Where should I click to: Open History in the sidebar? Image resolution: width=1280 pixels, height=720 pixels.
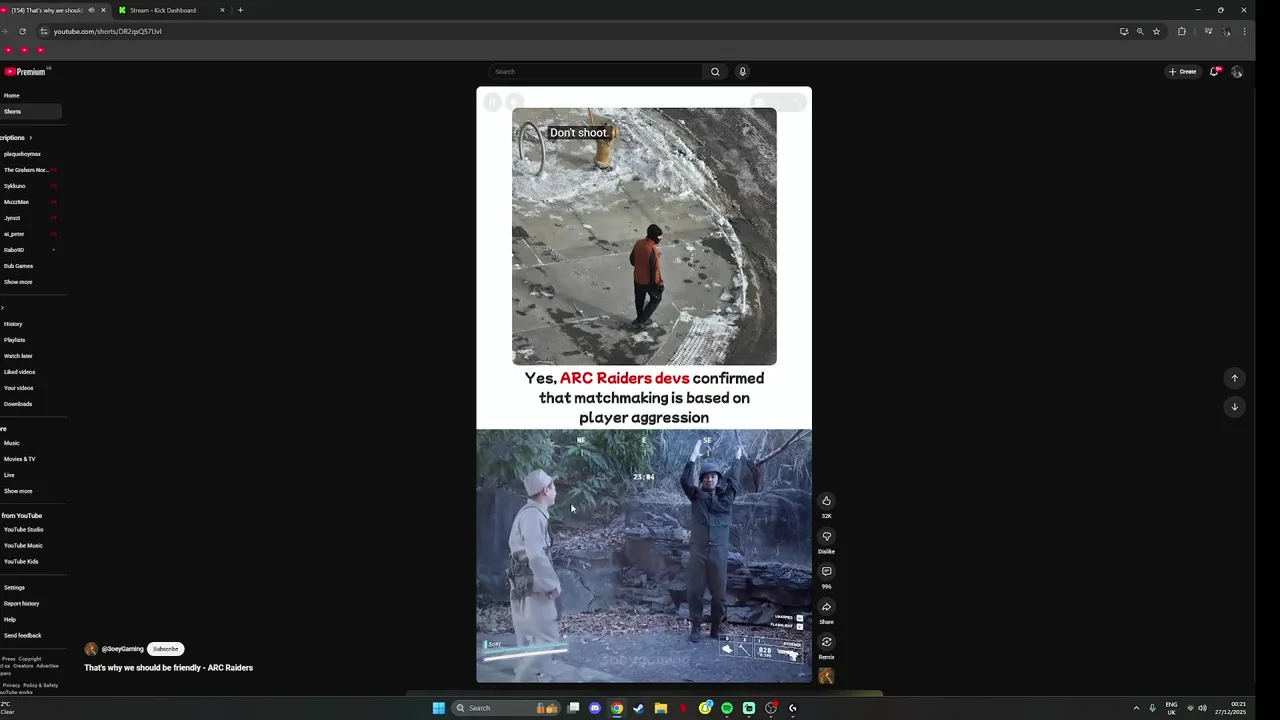pyautogui.click(x=13, y=324)
